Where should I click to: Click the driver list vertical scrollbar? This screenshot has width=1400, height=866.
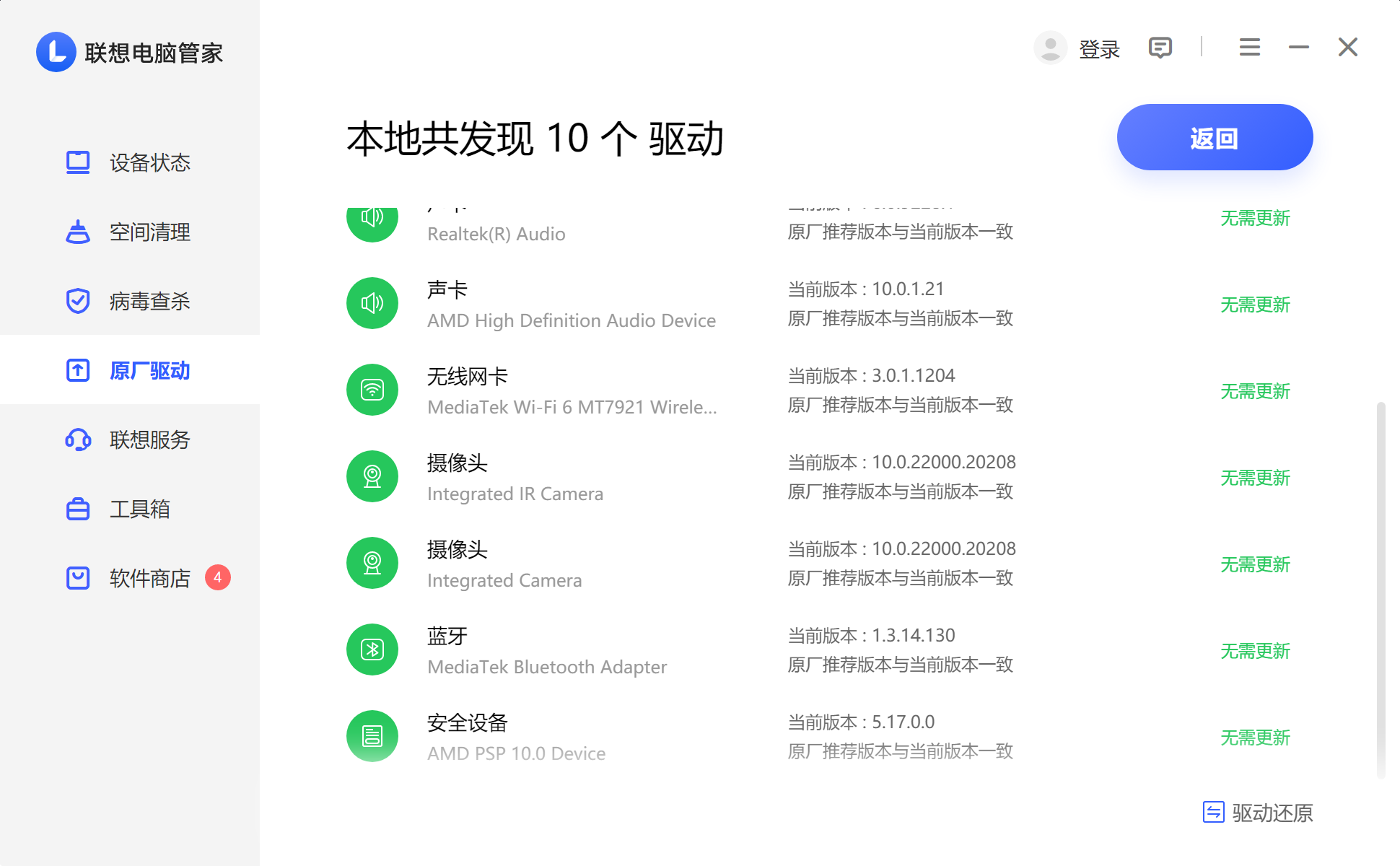click(1381, 590)
